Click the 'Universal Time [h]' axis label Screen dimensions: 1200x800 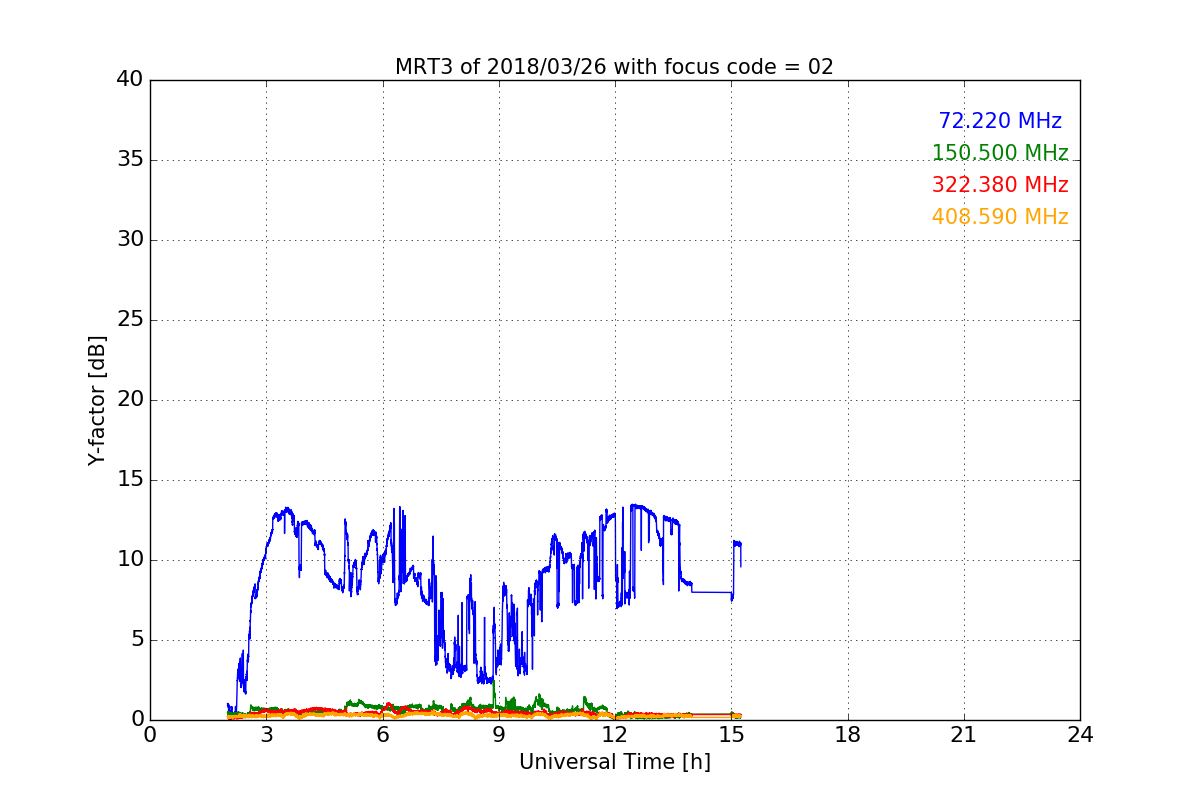tap(614, 762)
